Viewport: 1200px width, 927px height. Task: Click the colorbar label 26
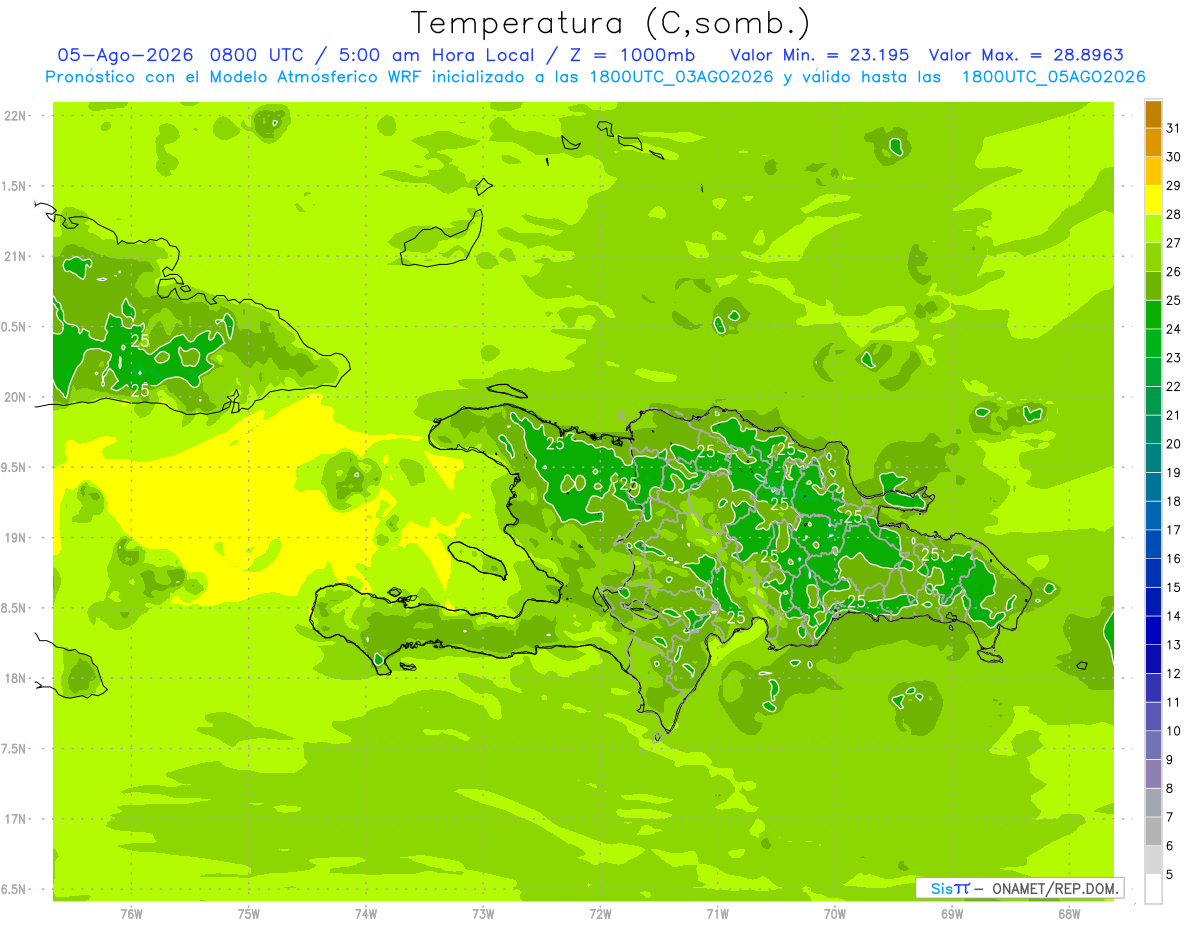pos(1174,271)
